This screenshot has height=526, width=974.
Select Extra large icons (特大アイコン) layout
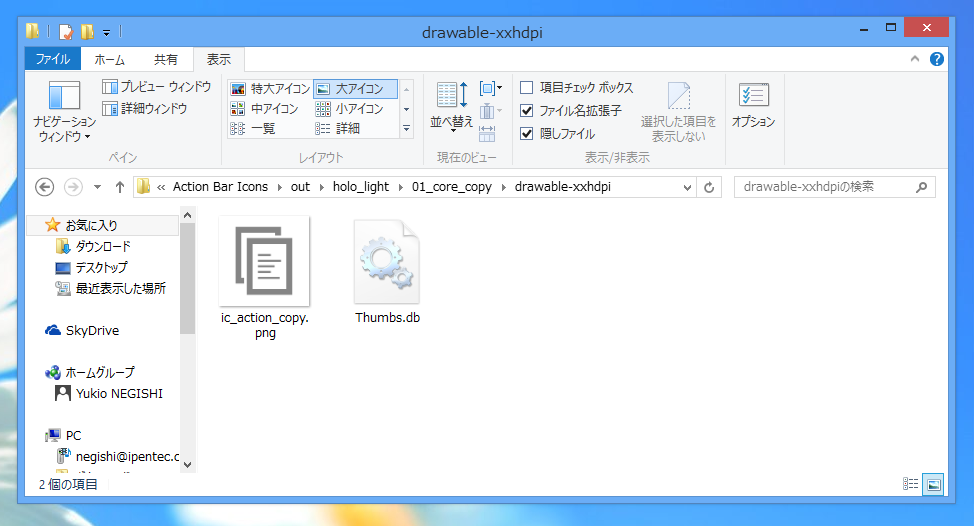[x=270, y=89]
